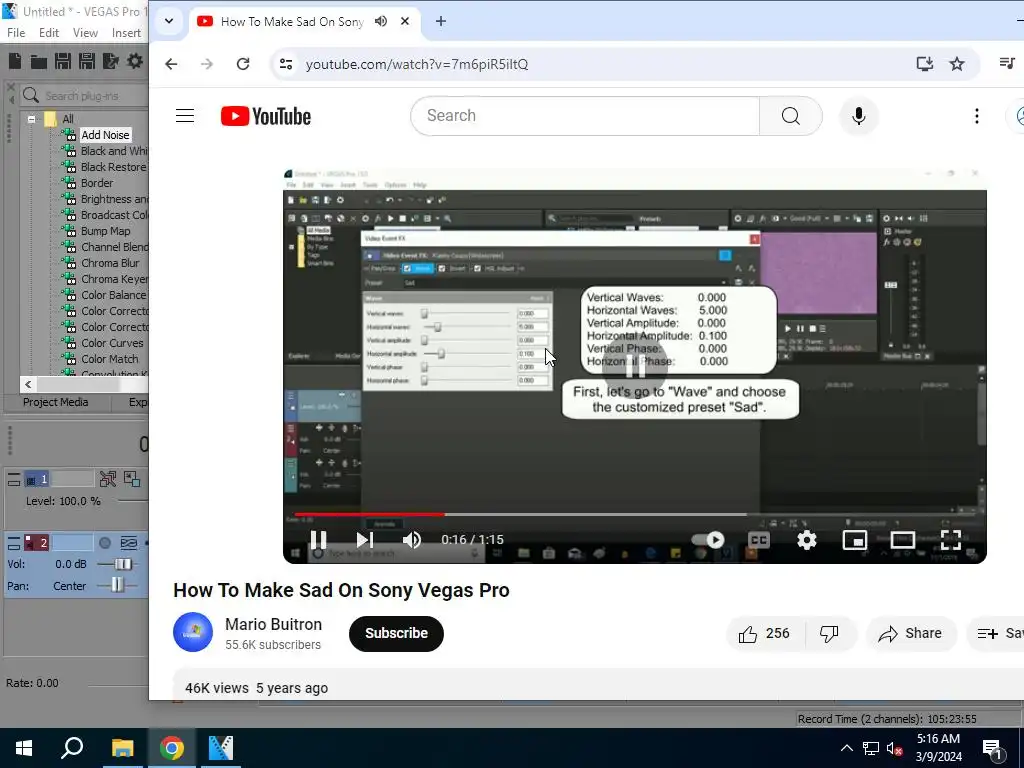Screen dimensions: 1024x768
Task: Open the File menu in VEGAS
Action: coord(16,33)
